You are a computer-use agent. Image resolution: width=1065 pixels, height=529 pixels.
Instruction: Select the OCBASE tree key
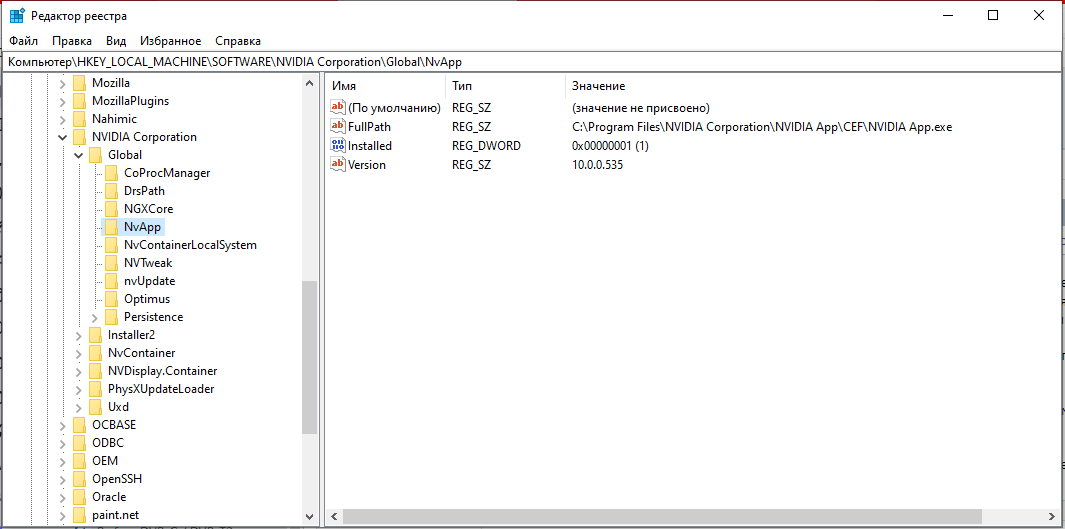pyautogui.click(x=114, y=425)
